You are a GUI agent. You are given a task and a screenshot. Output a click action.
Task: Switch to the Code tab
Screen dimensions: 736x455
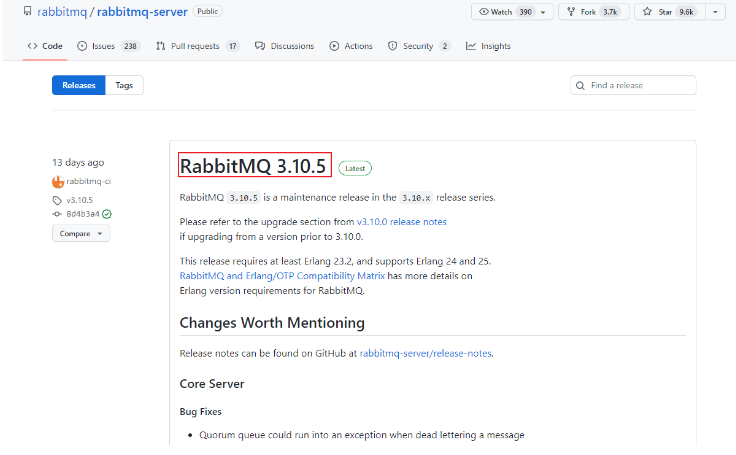(x=45, y=46)
